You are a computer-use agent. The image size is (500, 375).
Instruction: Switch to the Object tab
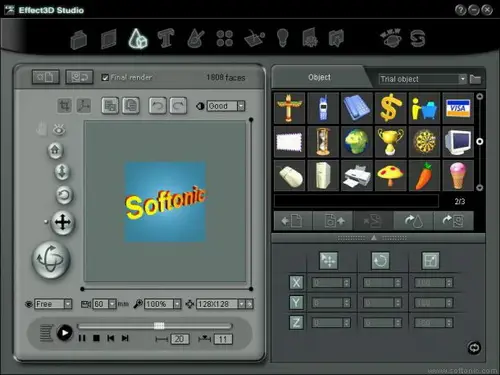click(319, 77)
